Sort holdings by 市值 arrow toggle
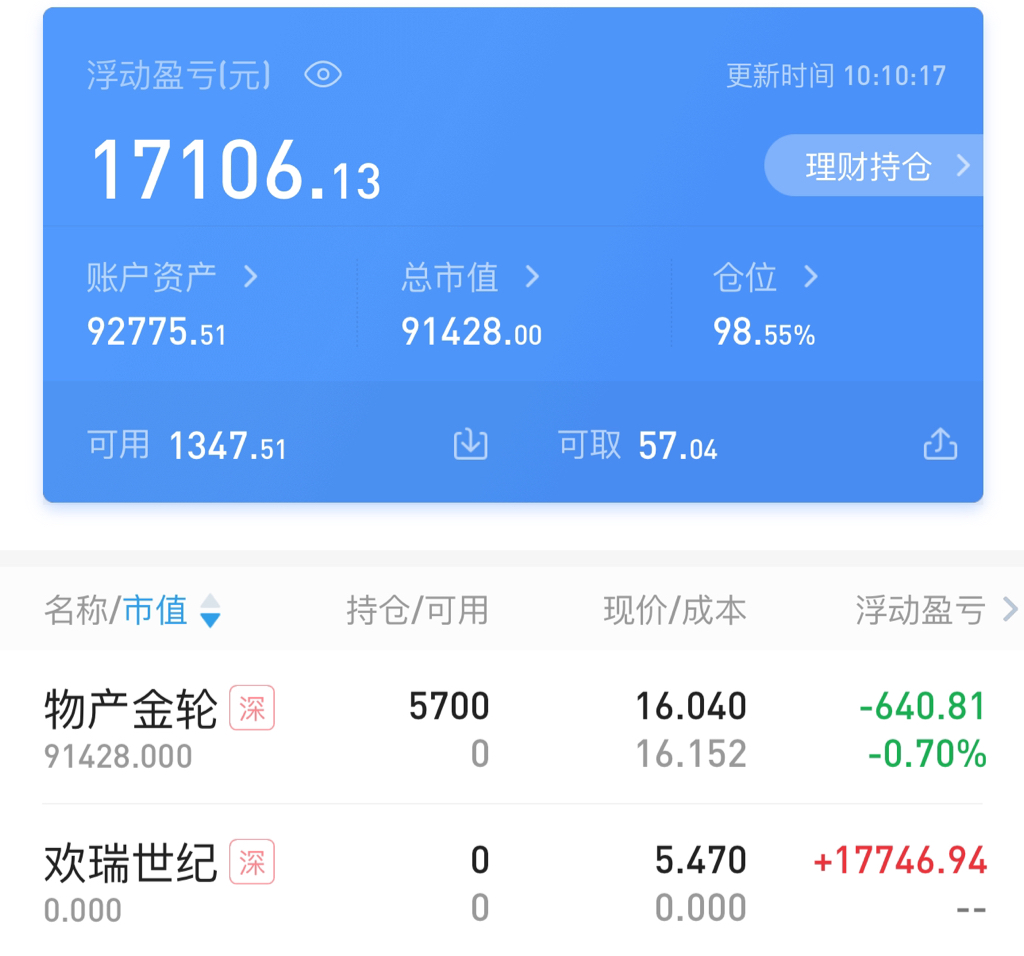The width and height of the screenshot is (1024, 956). pyautogui.click(x=210, y=611)
